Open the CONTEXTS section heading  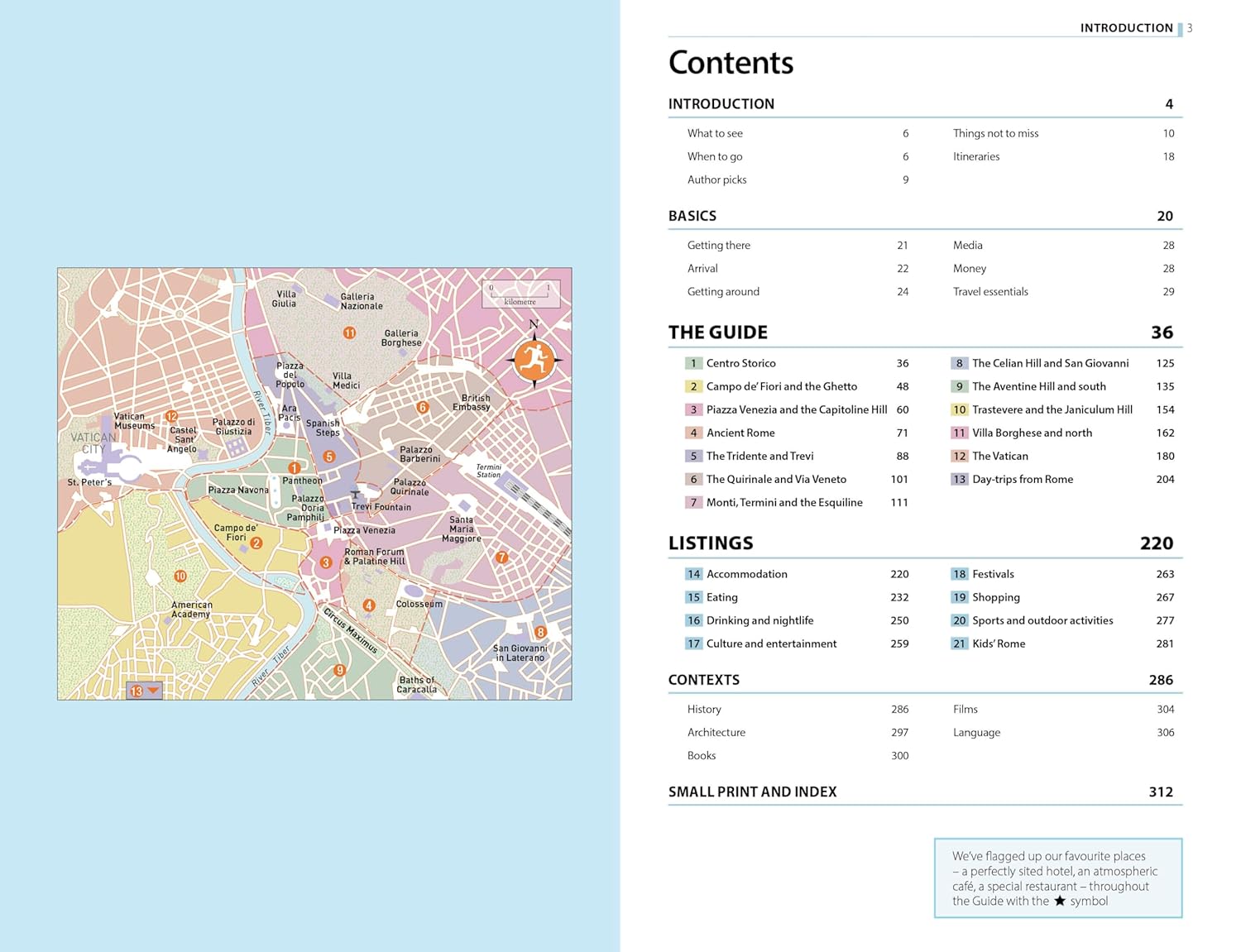[704, 680]
